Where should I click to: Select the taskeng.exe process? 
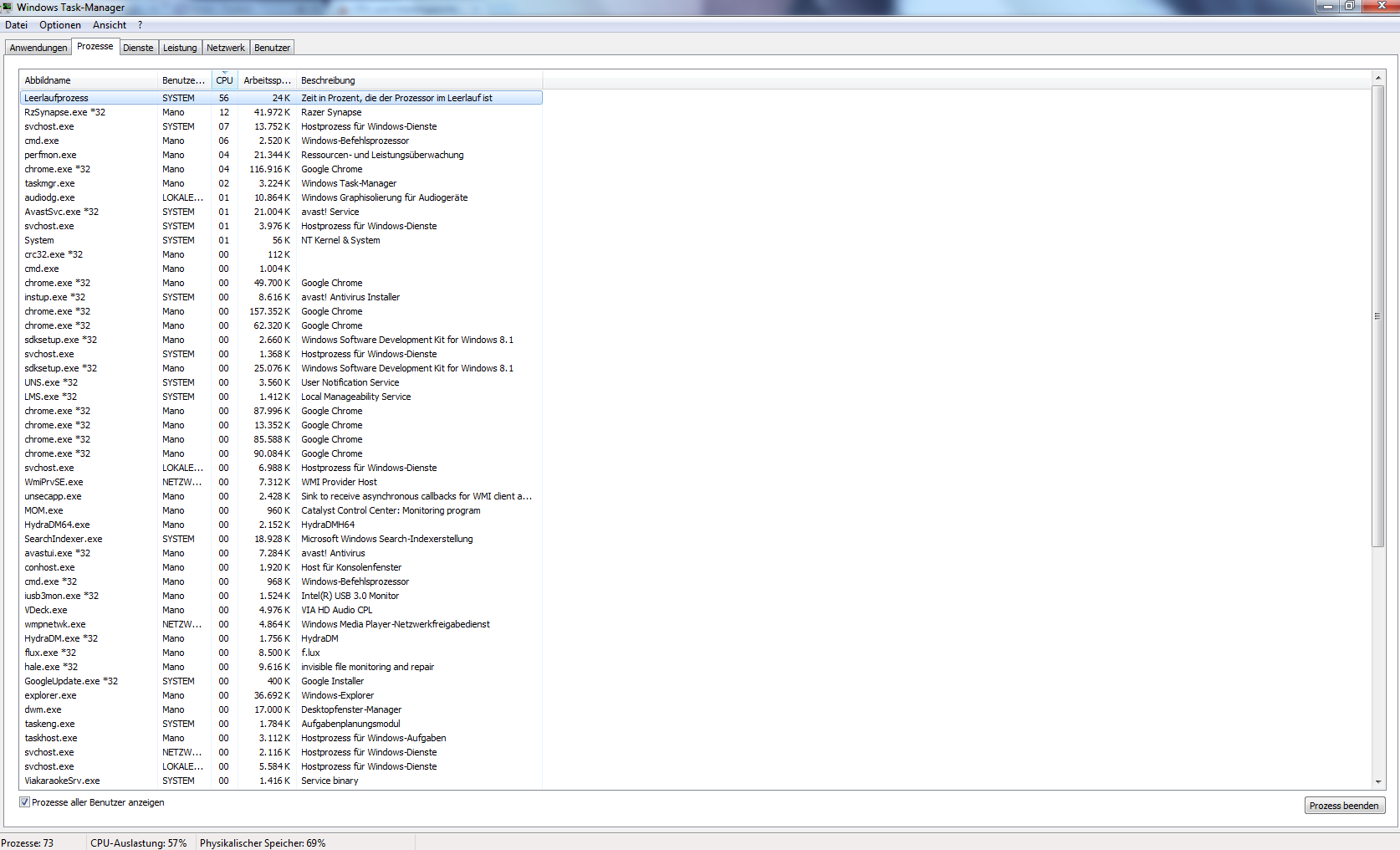[x=281, y=724]
